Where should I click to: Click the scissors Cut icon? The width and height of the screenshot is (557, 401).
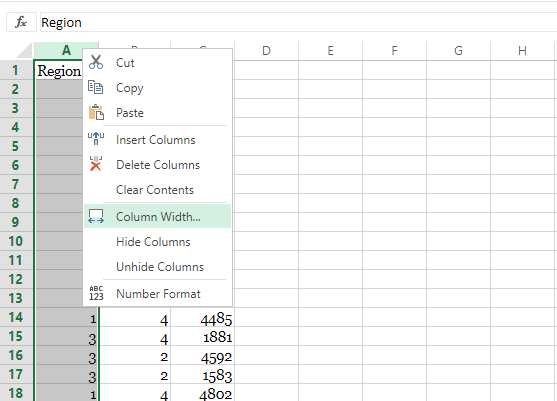(x=96, y=62)
